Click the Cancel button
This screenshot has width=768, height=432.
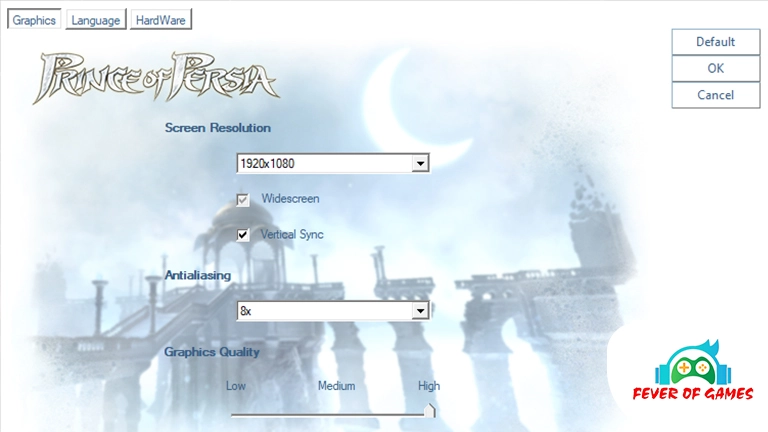[716, 95]
